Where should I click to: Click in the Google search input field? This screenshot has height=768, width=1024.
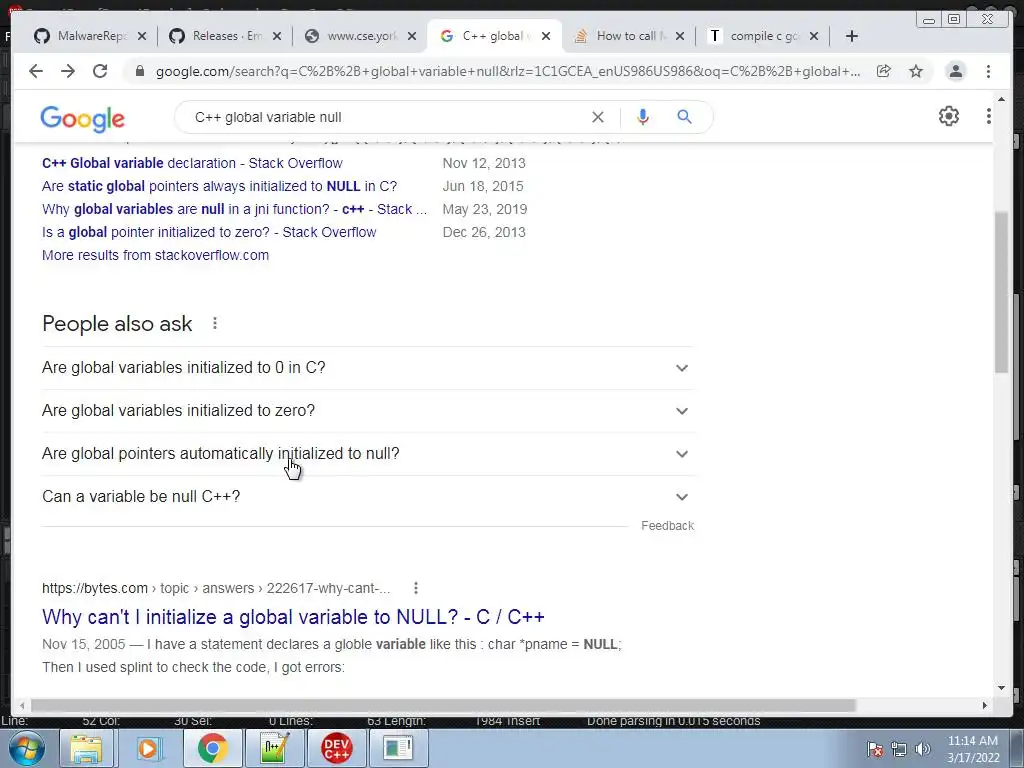click(385, 117)
